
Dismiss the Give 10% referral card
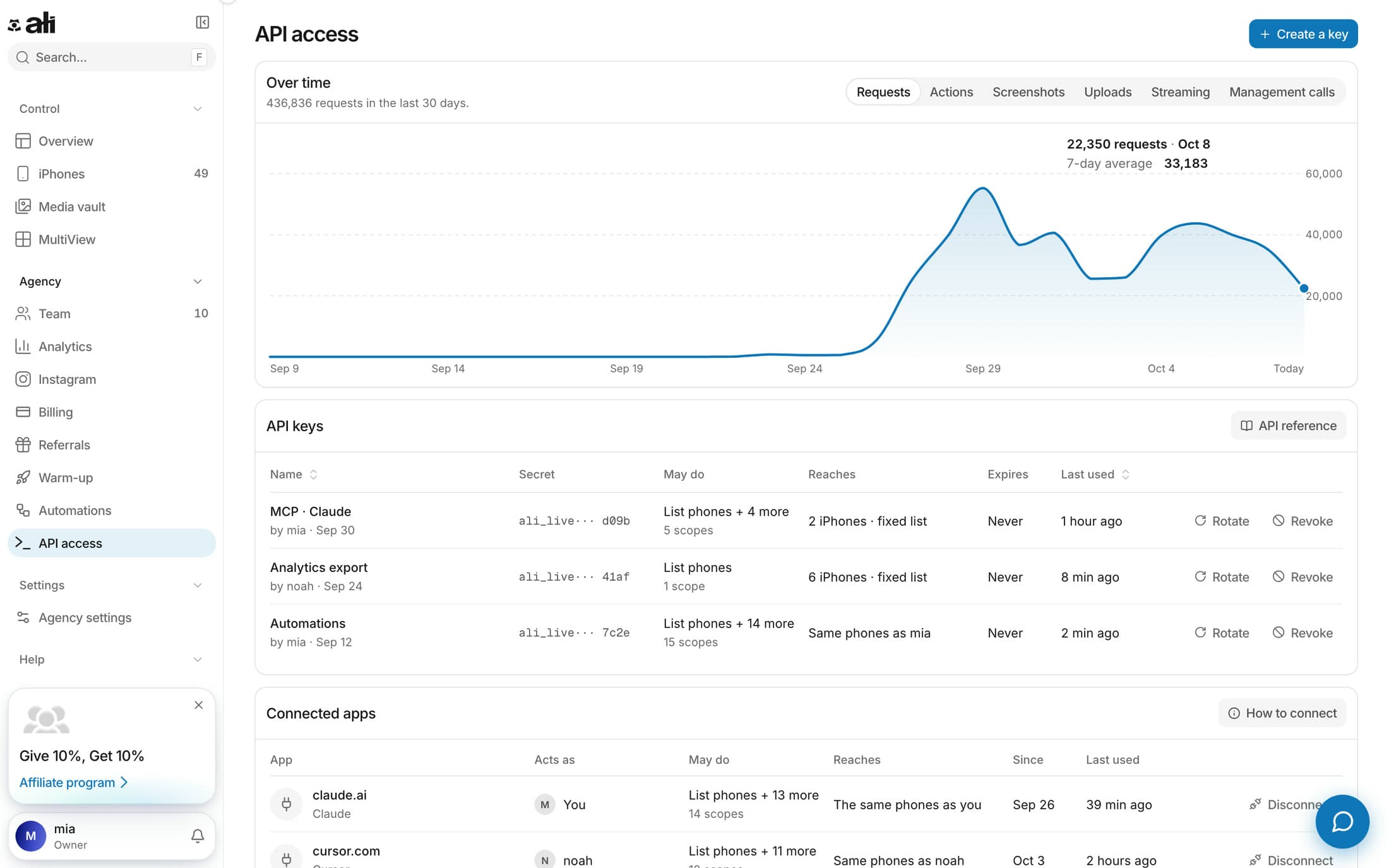(x=199, y=705)
